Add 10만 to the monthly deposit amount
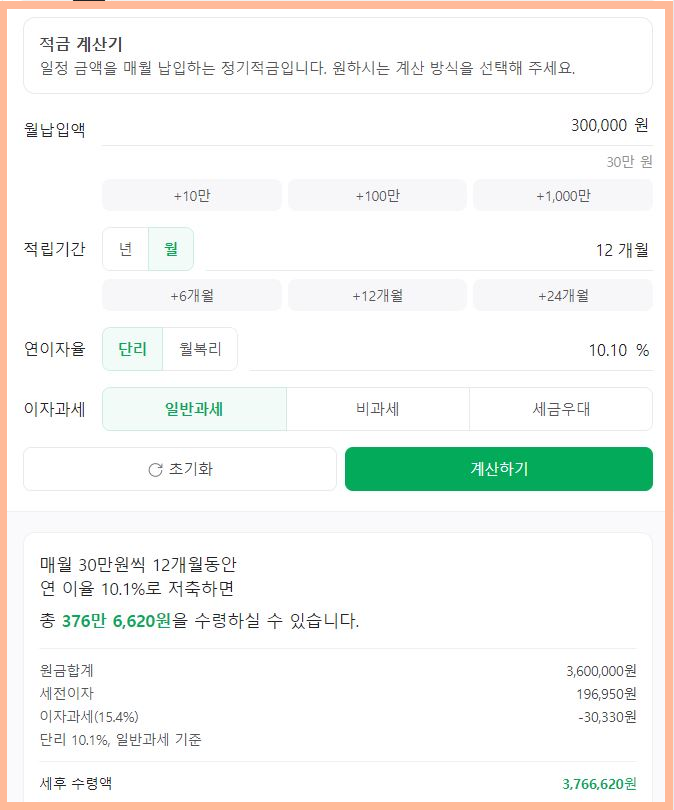Viewport: 674px width, 810px height. [x=193, y=195]
